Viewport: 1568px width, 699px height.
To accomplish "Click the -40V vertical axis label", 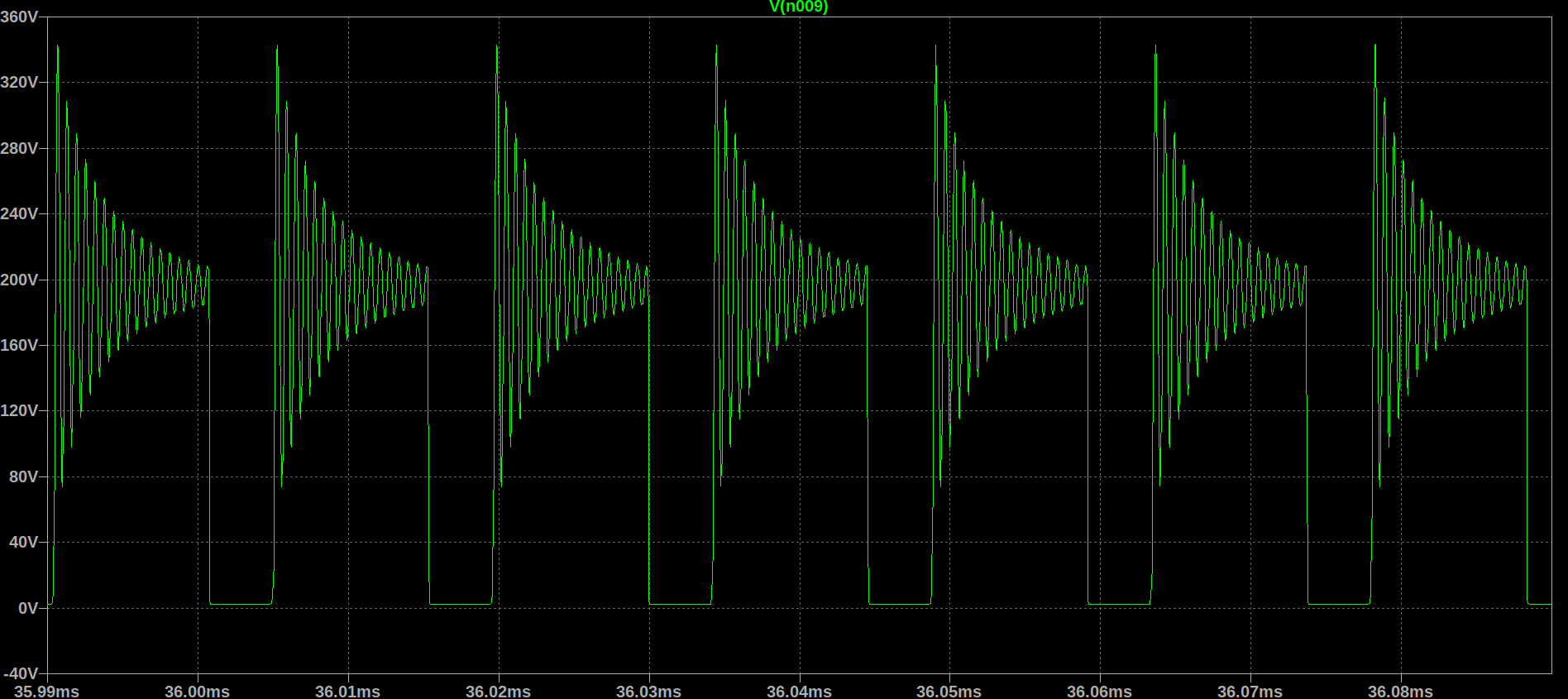I will [x=21, y=673].
